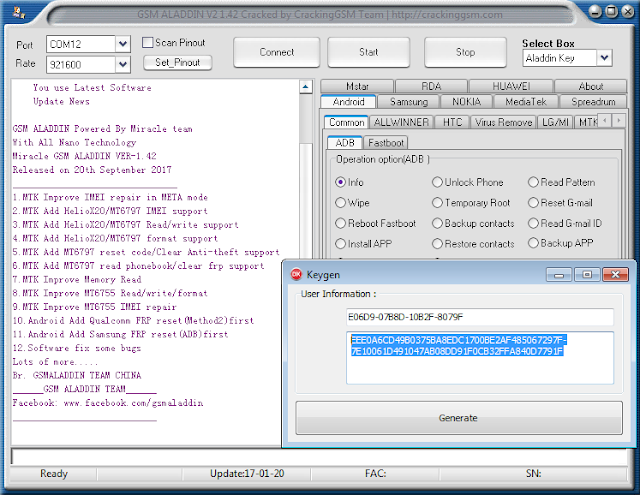
Task: Click the 'SN:' status bar entry
Action: [x=533, y=473]
